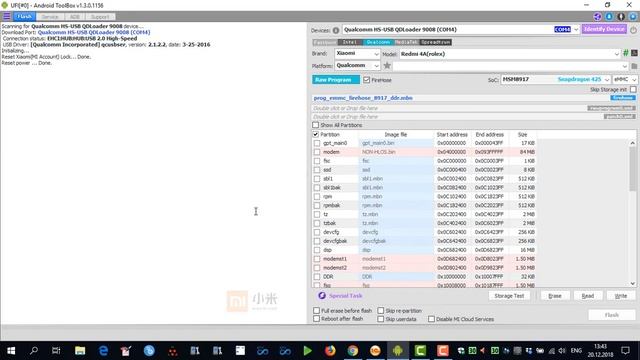Click the Identify Device button
Screen dimensions: 640x360
[x=604, y=29]
